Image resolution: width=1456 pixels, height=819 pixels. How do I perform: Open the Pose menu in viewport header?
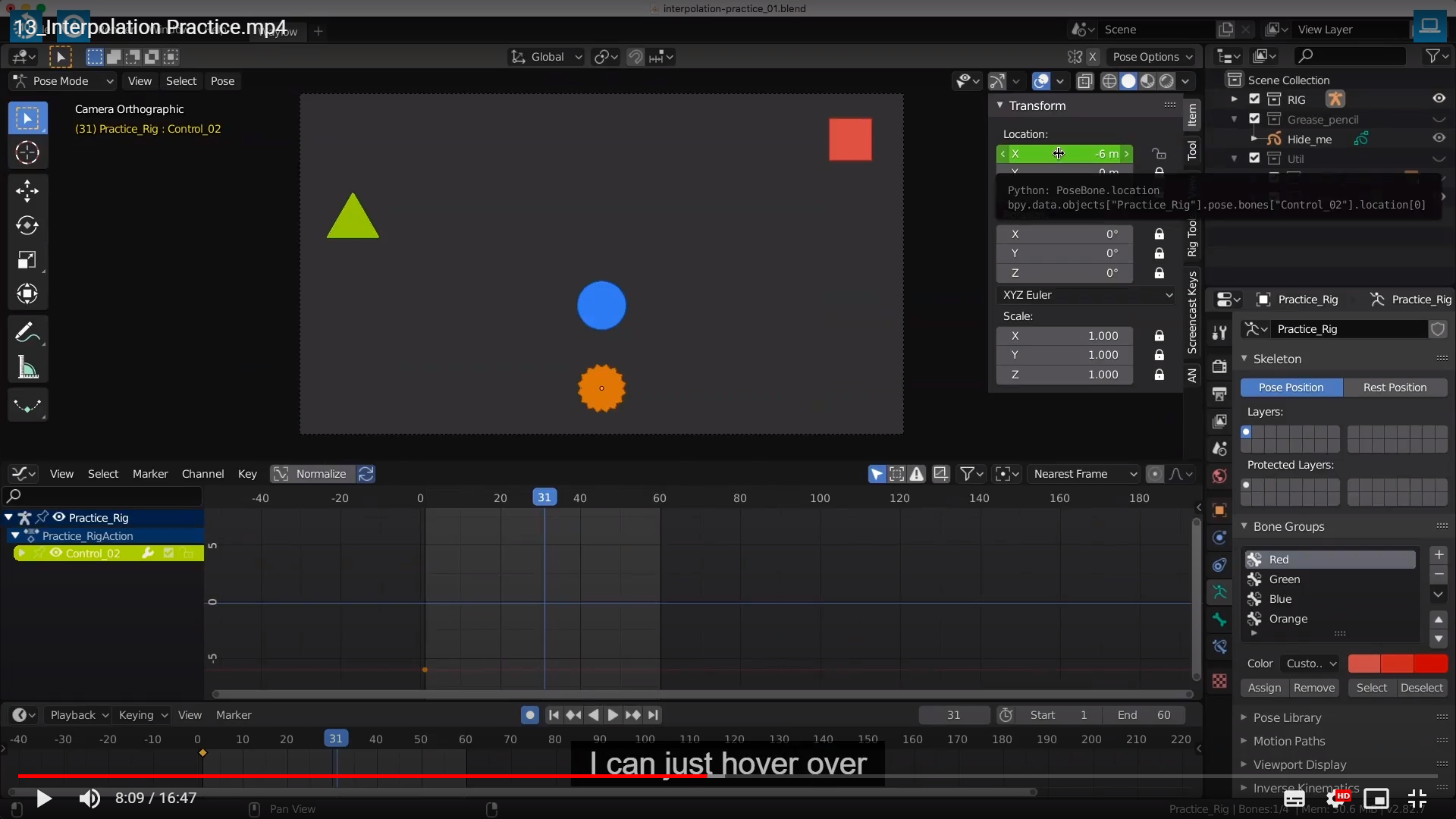point(222,81)
